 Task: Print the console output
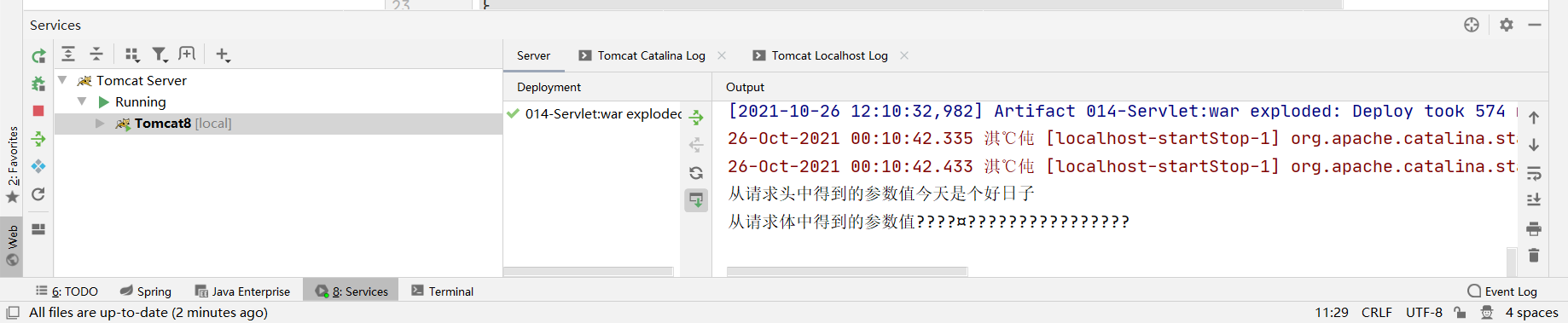(1534, 228)
